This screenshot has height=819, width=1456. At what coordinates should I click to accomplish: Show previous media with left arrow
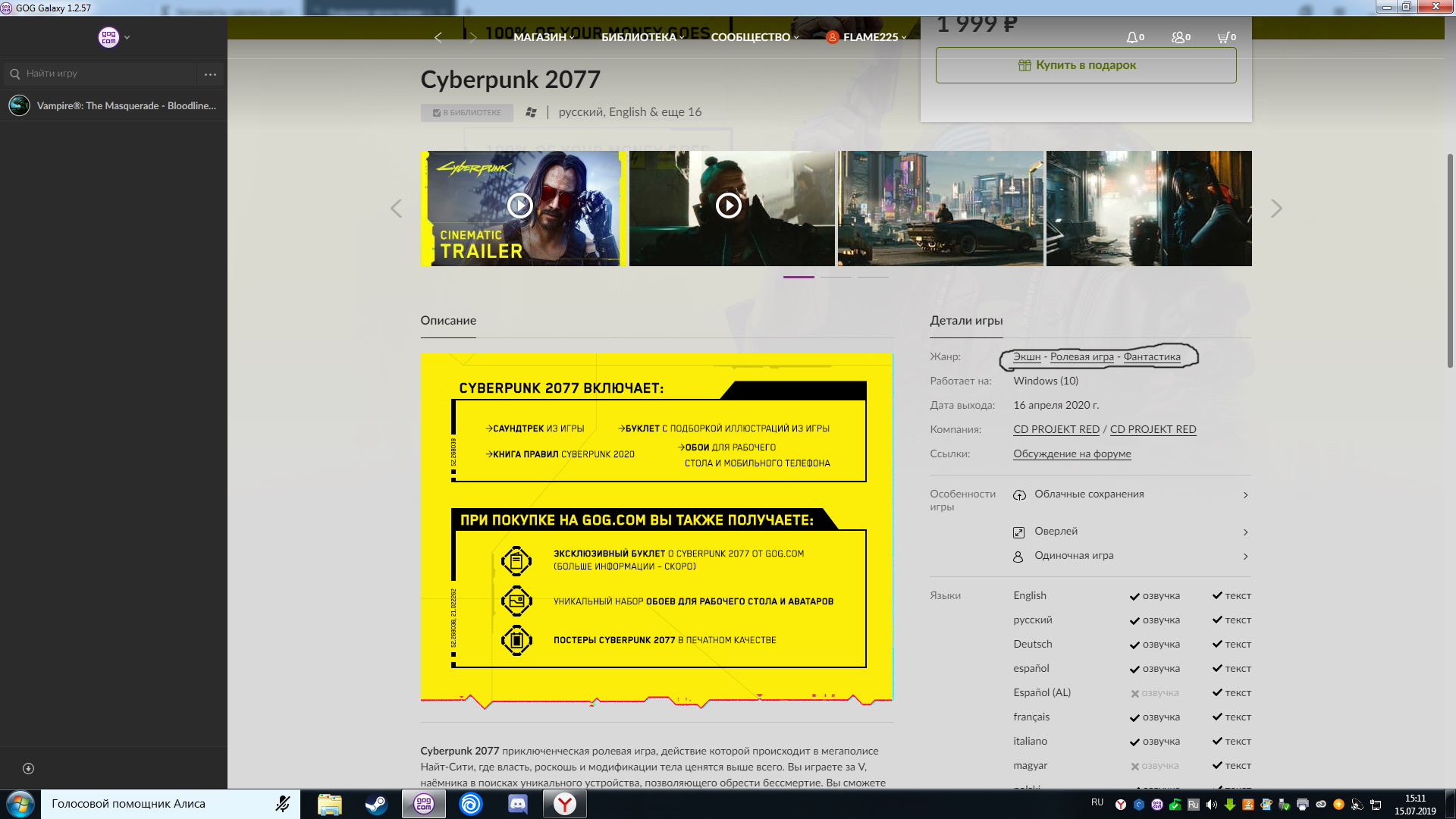click(x=396, y=209)
